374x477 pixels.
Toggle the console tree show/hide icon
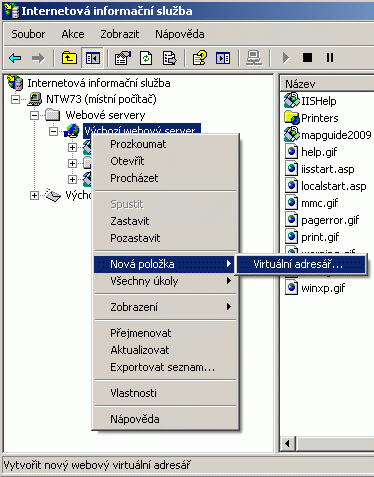click(92, 58)
